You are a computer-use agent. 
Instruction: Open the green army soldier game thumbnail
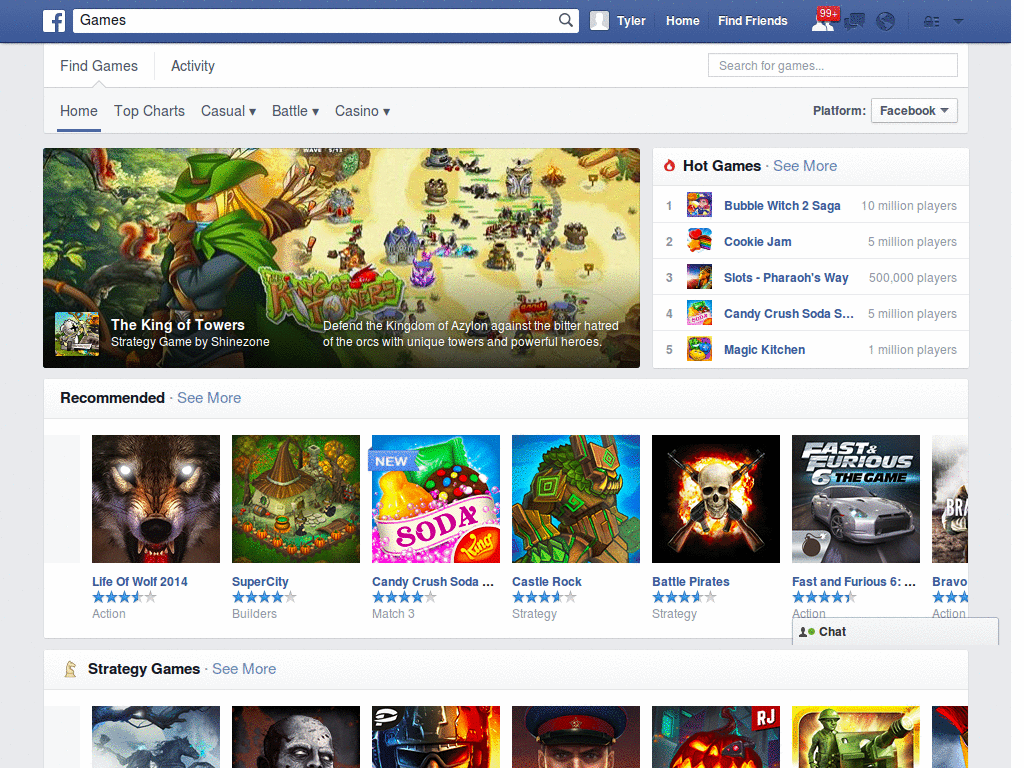click(856, 737)
